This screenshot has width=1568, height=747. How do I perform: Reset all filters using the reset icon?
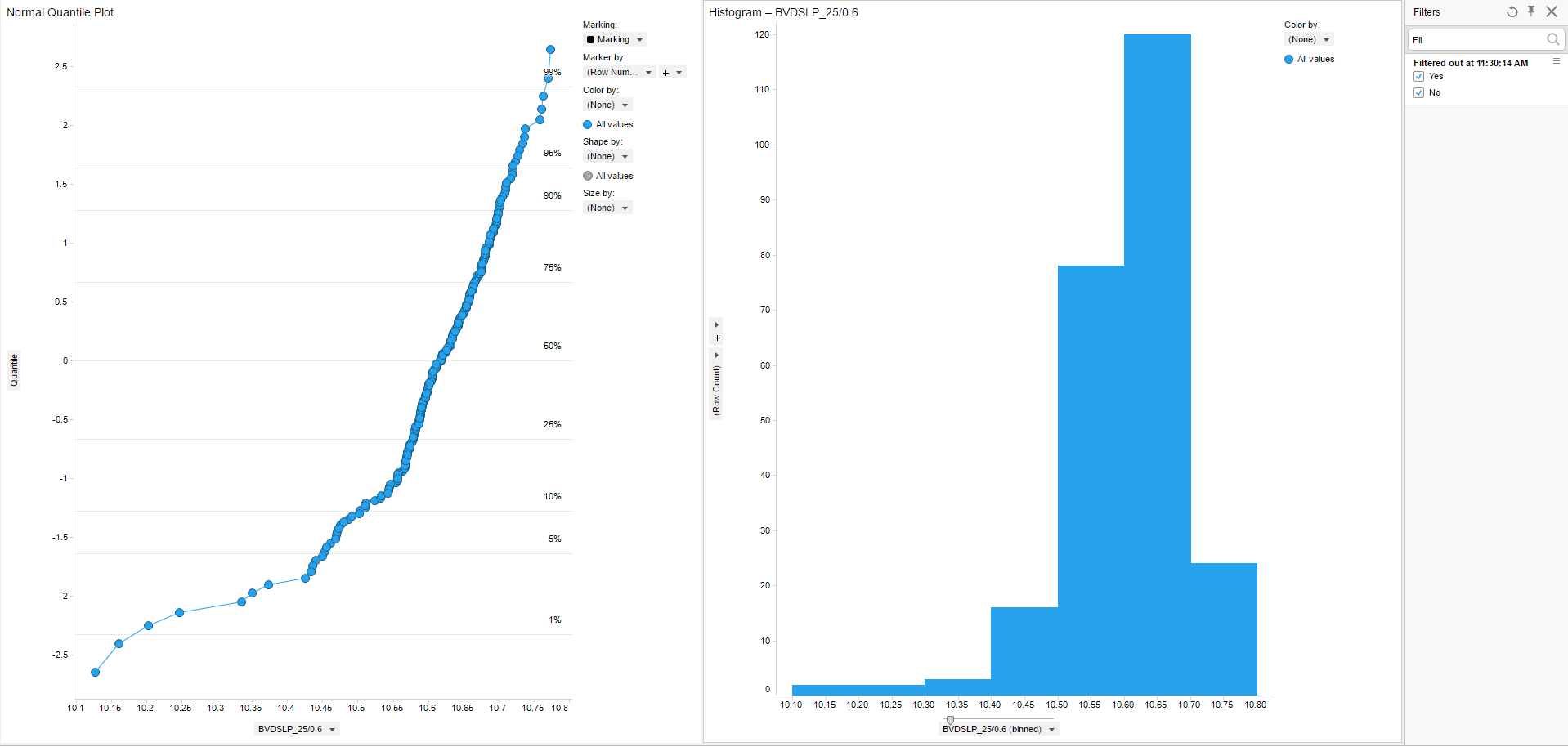(1512, 12)
